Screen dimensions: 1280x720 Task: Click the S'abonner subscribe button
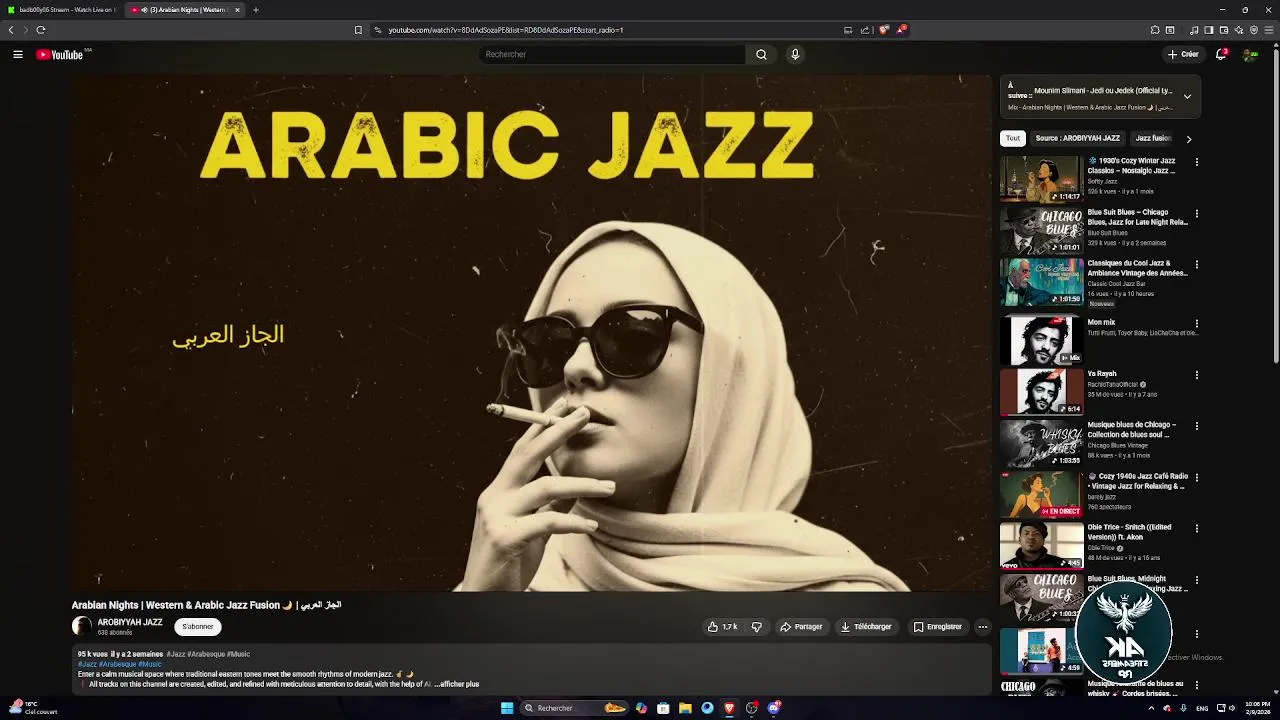click(x=197, y=627)
